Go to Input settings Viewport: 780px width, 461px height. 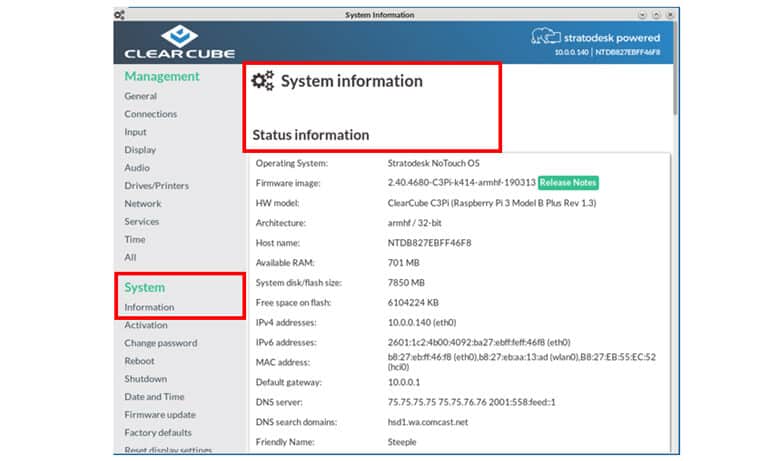click(x=135, y=132)
